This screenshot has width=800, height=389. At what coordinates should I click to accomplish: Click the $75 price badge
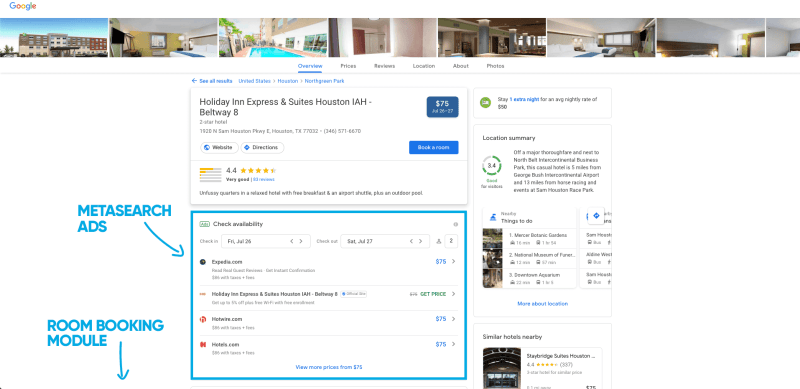coord(442,107)
